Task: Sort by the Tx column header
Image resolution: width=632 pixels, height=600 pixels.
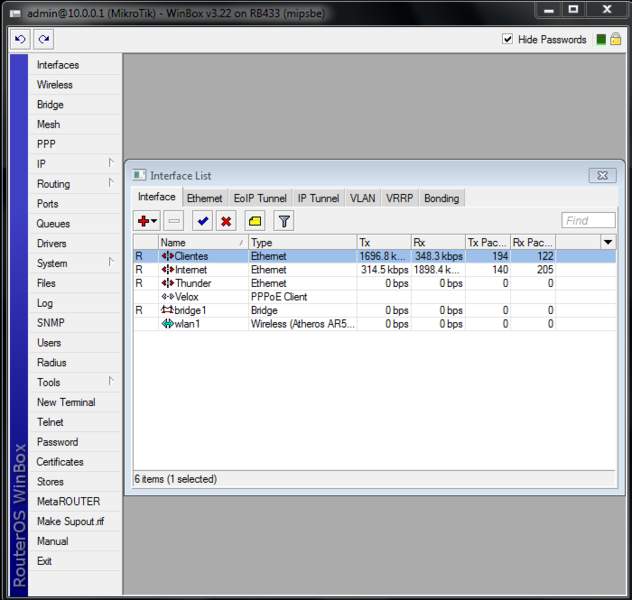Action: click(x=384, y=242)
